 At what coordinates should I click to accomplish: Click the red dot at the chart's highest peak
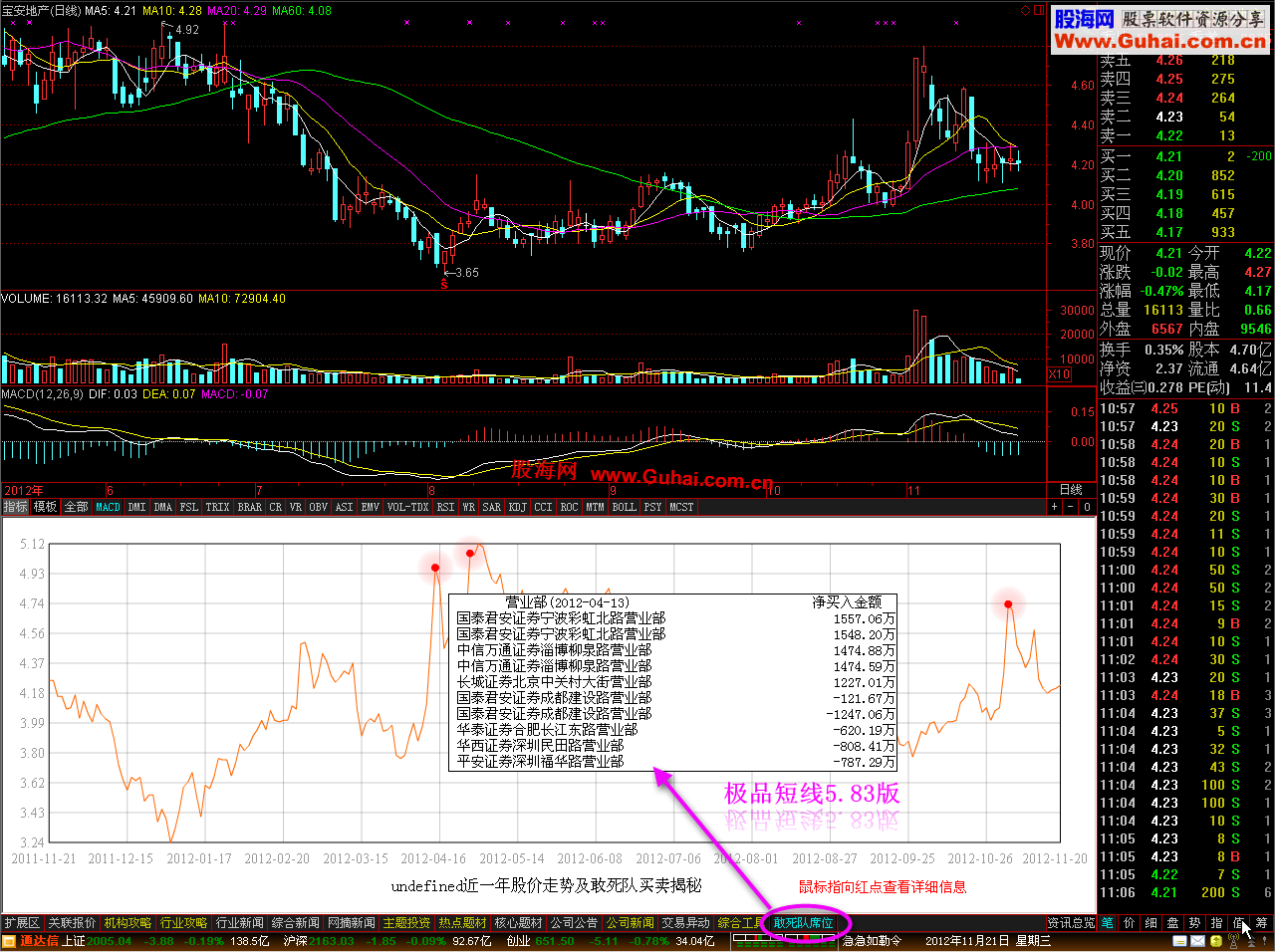470,553
